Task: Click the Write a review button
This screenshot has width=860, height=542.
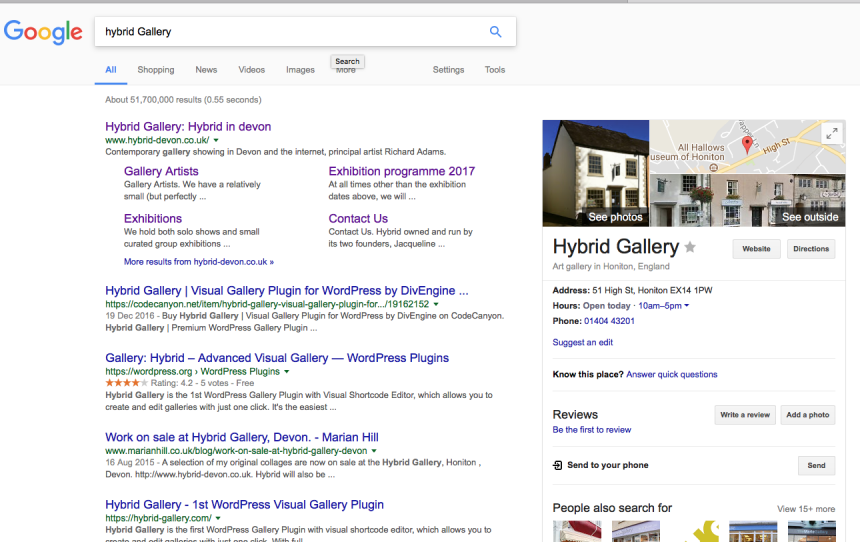Action: 745,415
